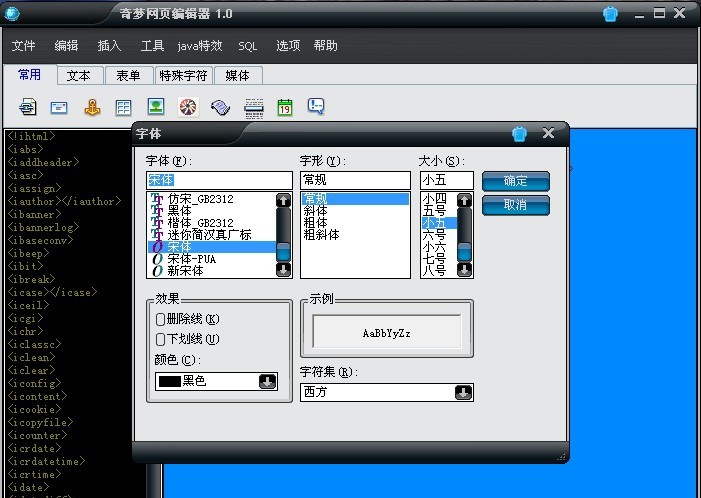The image size is (701, 498).
Task: Open the java特效 menu
Action: click(x=200, y=46)
